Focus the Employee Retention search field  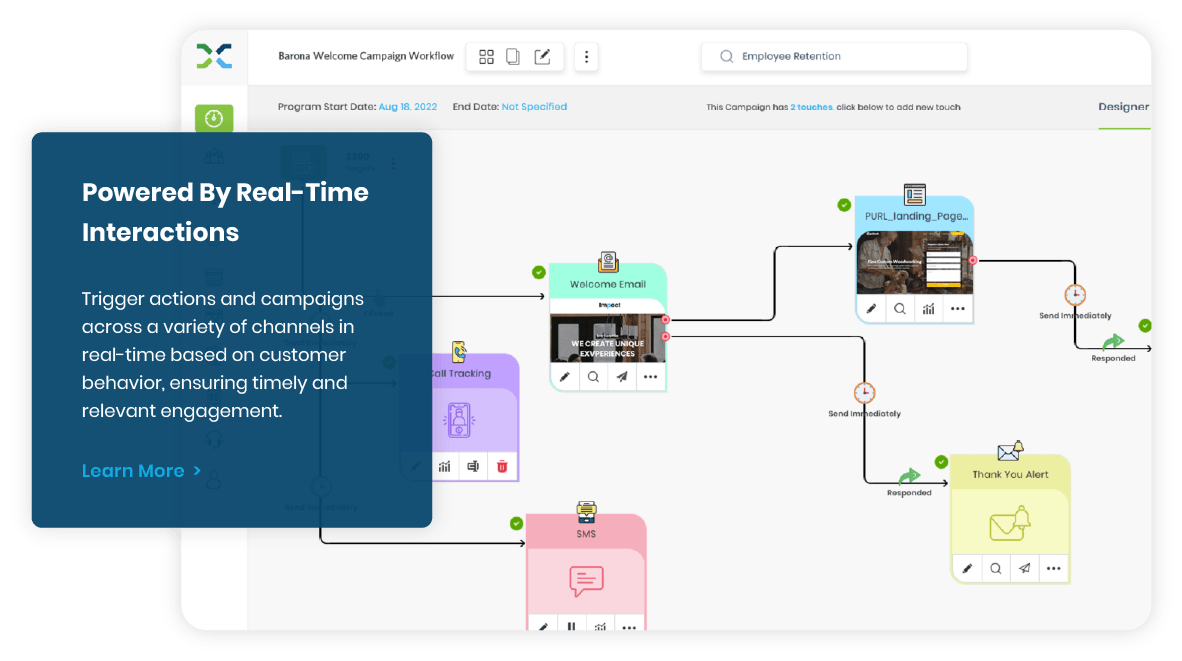[x=834, y=57]
